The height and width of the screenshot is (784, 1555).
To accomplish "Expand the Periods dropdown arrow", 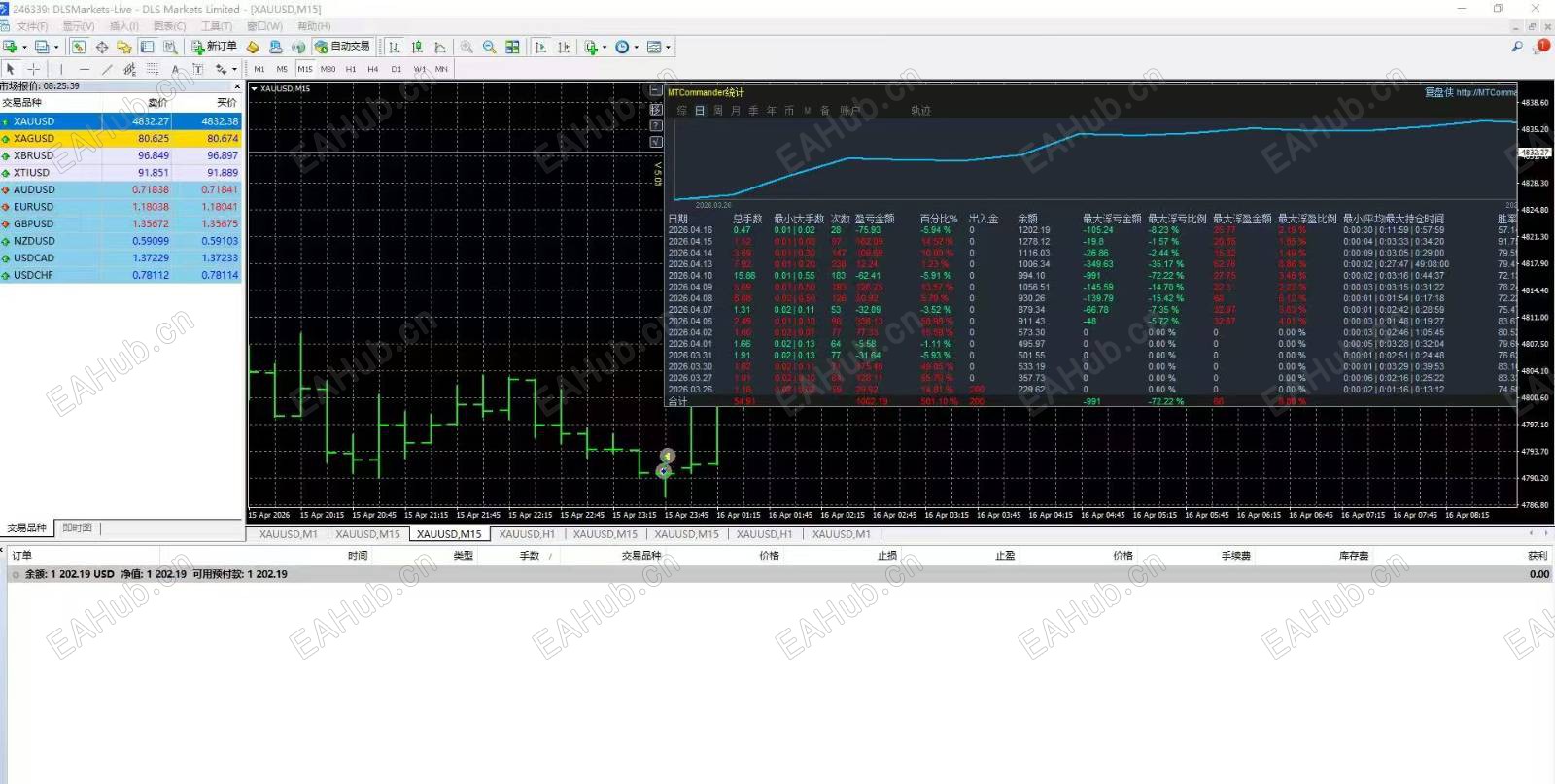I will pos(637,47).
